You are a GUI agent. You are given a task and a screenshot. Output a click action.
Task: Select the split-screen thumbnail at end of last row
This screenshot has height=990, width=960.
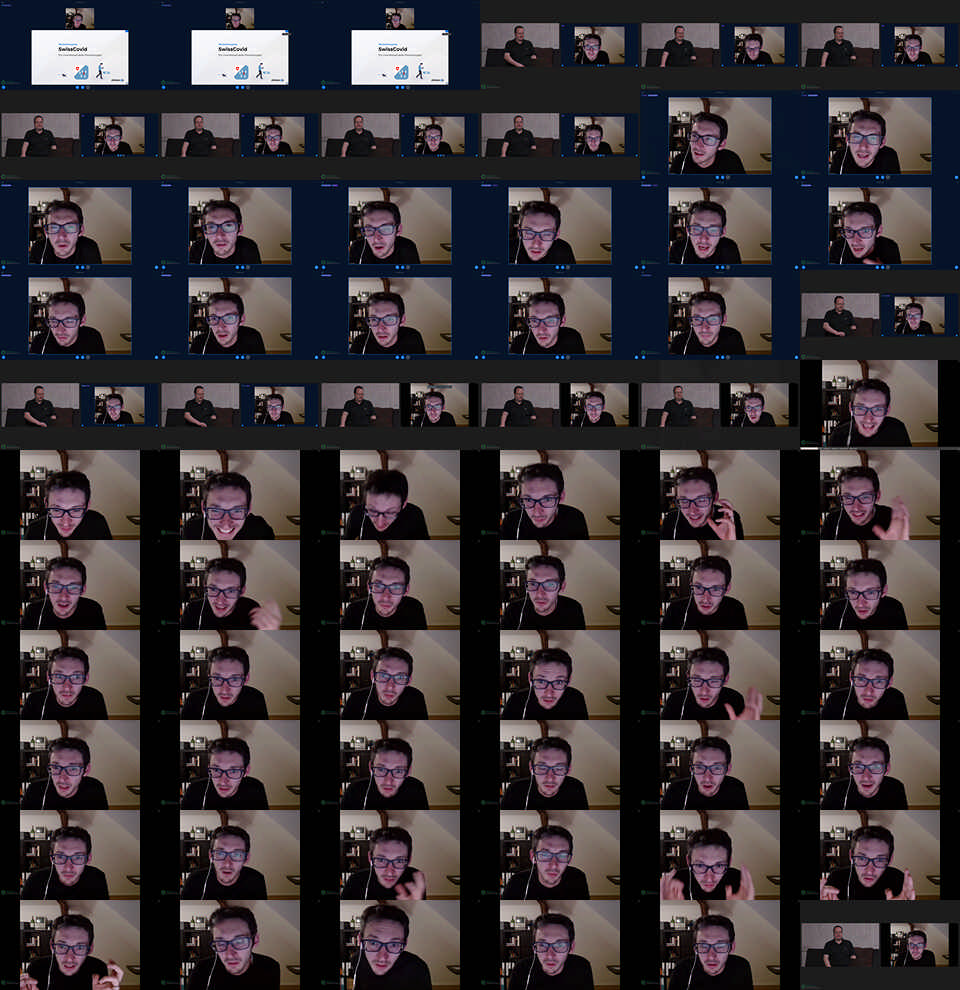pyautogui.click(x=880, y=945)
